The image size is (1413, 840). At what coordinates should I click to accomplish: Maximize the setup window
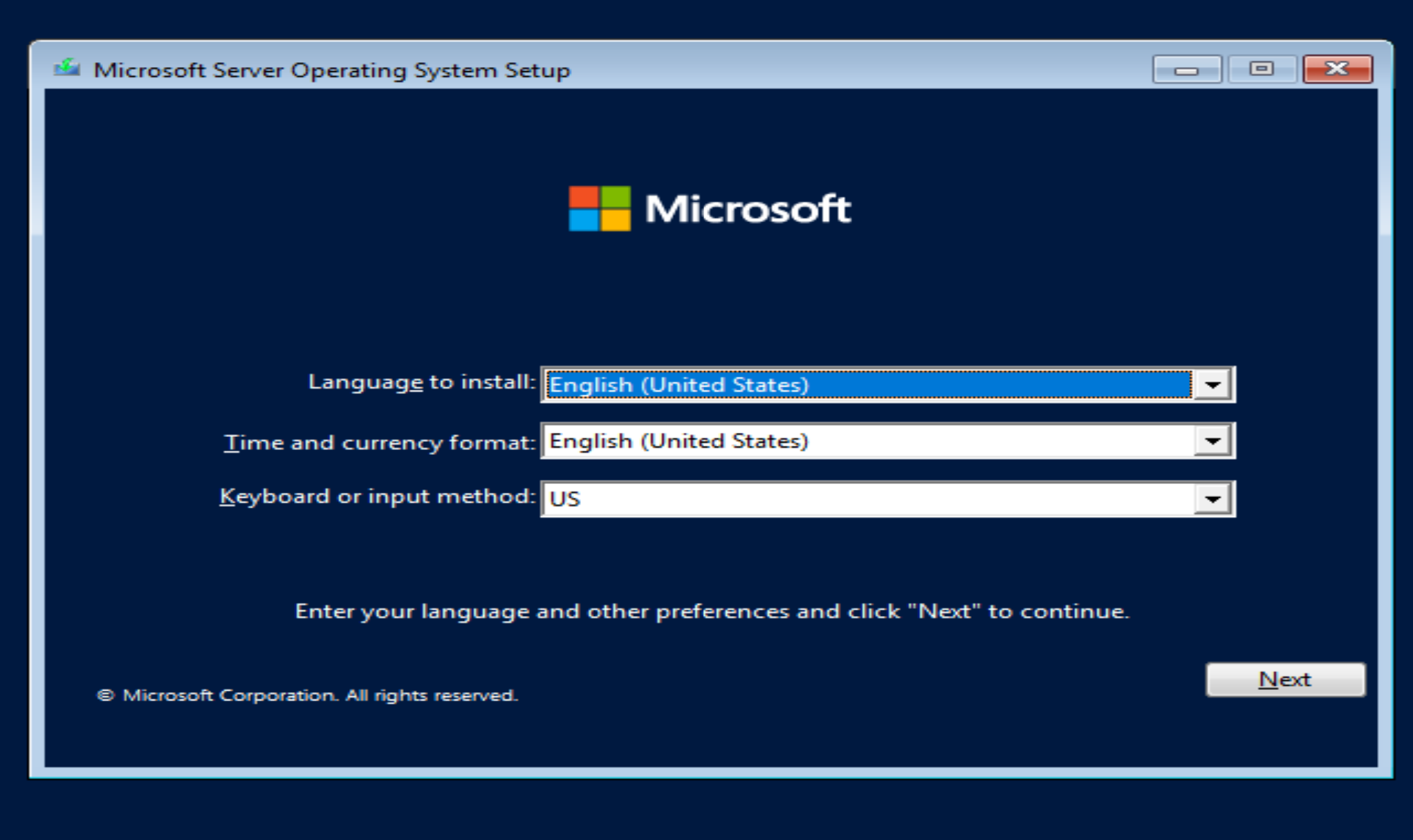click(1261, 69)
